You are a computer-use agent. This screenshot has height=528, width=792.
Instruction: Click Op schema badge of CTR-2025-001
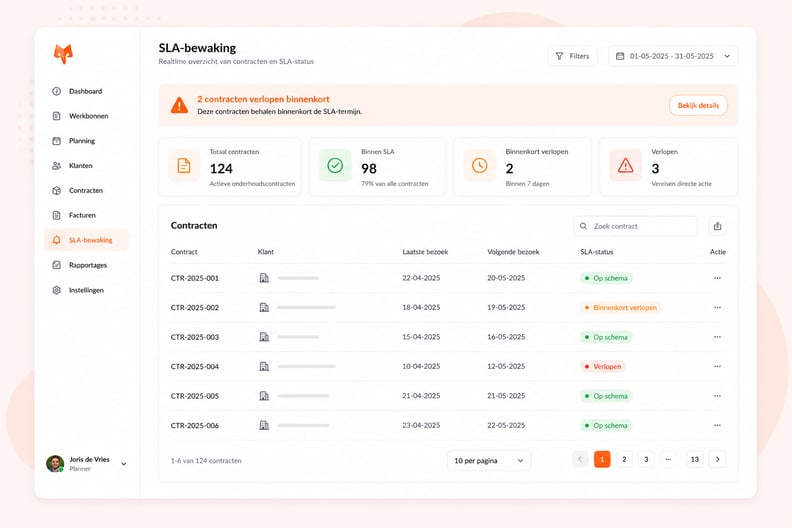pos(606,278)
